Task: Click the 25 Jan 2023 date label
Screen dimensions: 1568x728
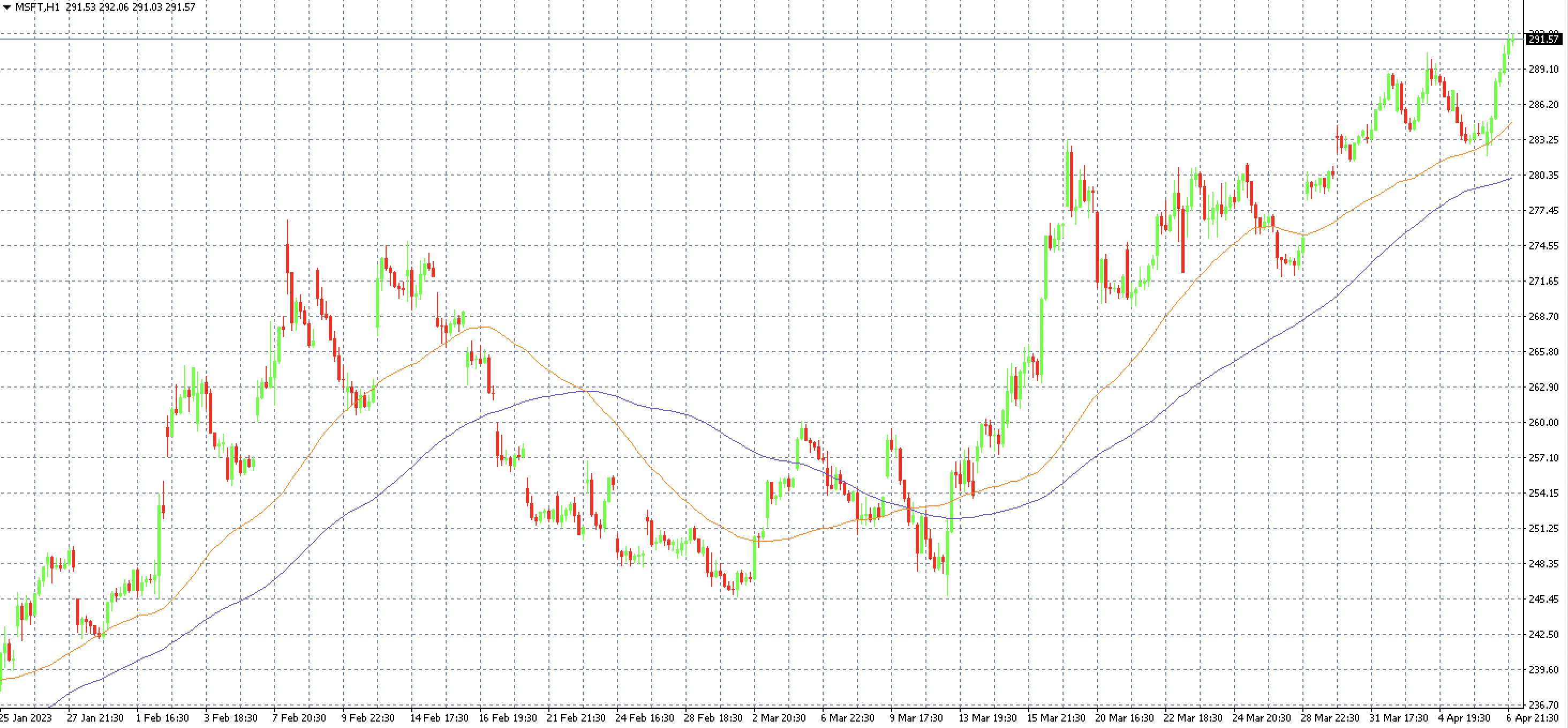Action: [26, 718]
